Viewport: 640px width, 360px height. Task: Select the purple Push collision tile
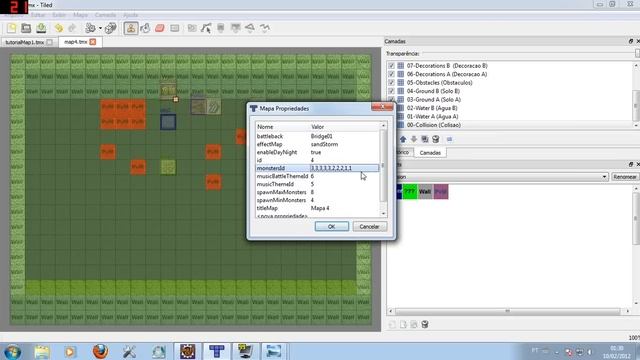coord(440,191)
